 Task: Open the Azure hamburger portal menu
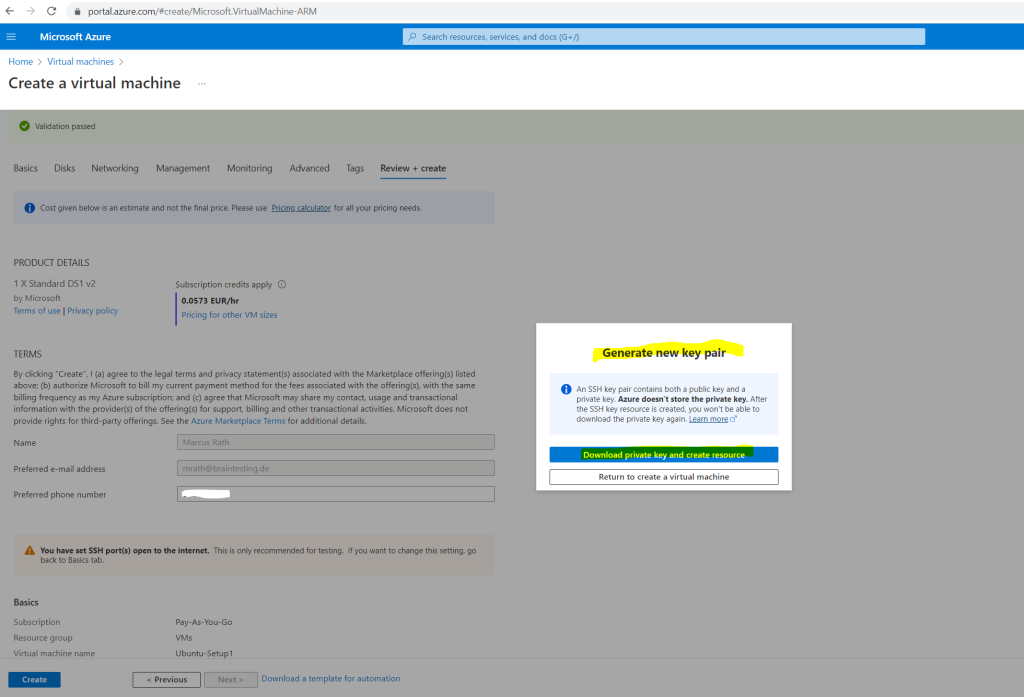tap(11, 37)
